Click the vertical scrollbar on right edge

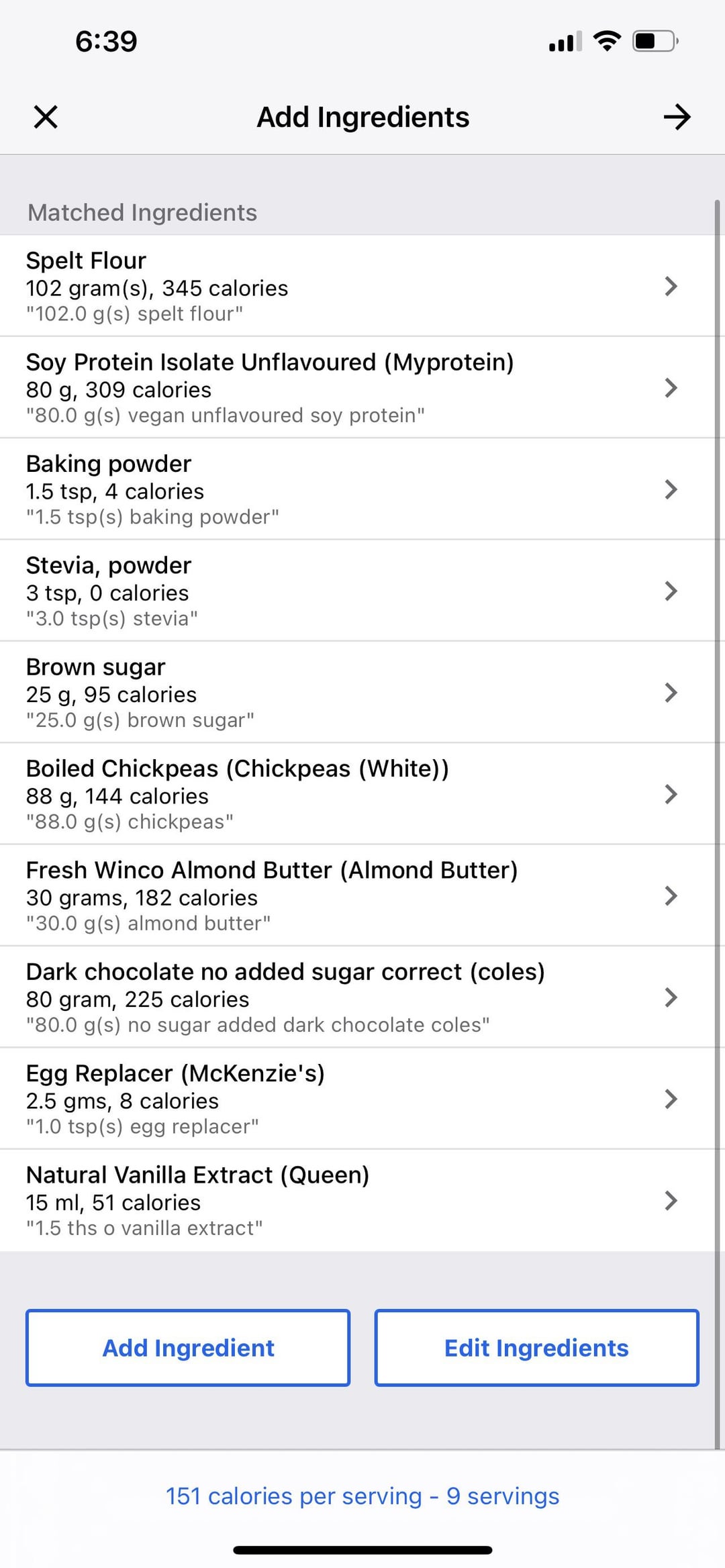coord(717,805)
